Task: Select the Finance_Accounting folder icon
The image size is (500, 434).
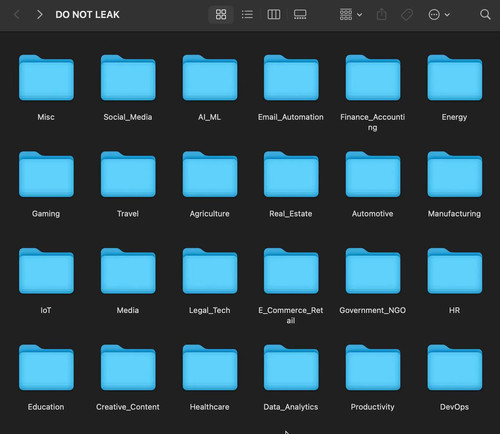Action: [x=373, y=78]
